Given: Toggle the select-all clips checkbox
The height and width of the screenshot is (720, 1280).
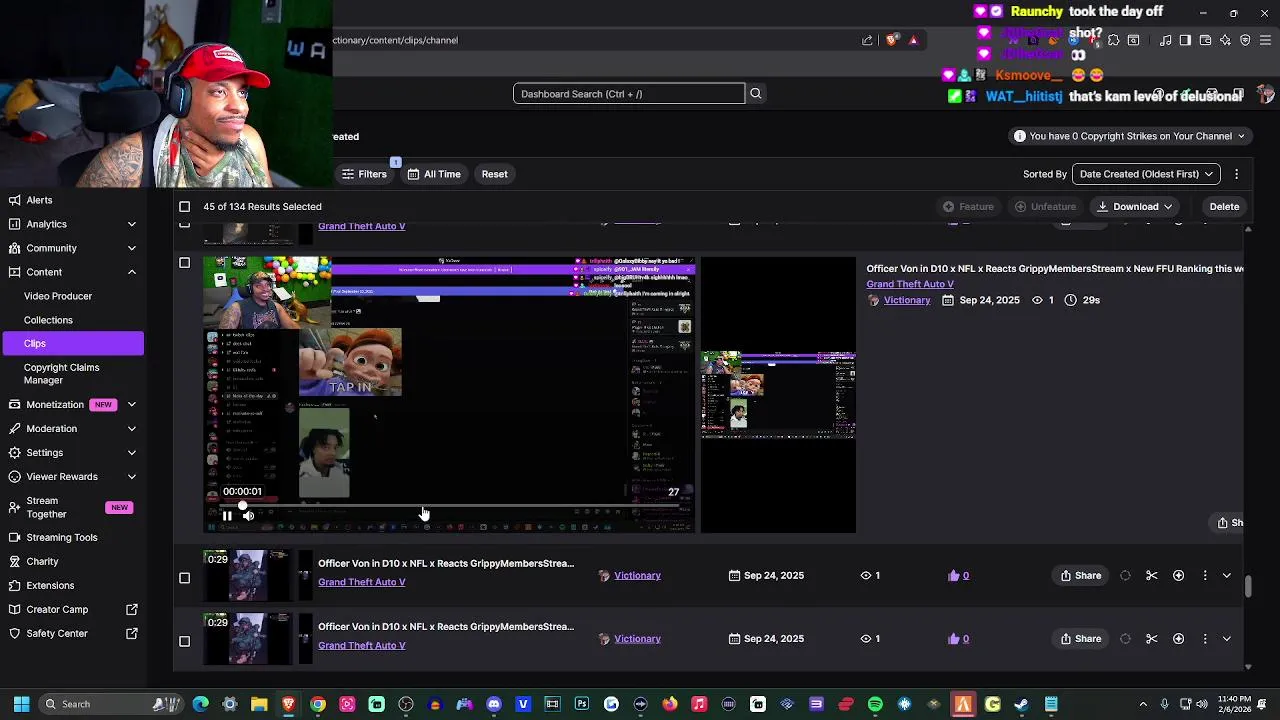Looking at the screenshot, I should pyautogui.click(x=184, y=207).
